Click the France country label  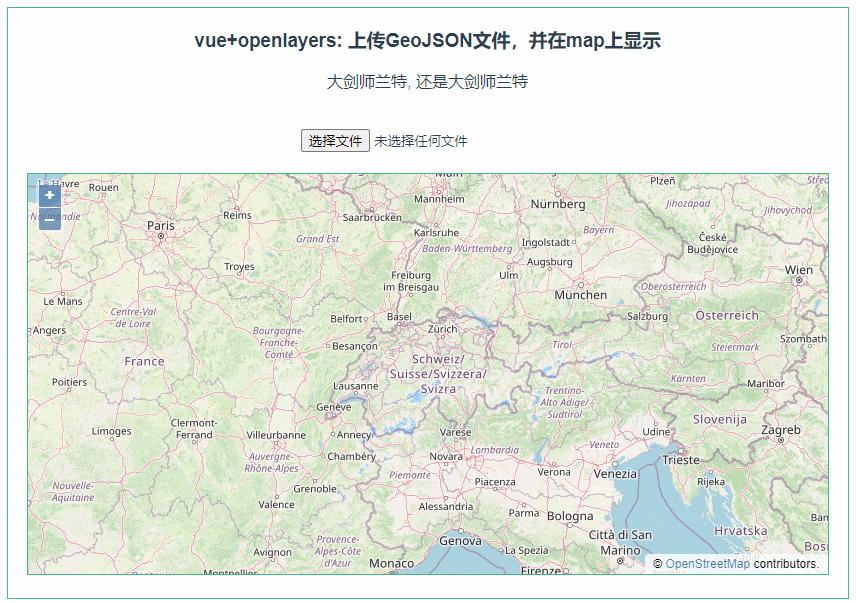pyautogui.click(x=144, y=361)
